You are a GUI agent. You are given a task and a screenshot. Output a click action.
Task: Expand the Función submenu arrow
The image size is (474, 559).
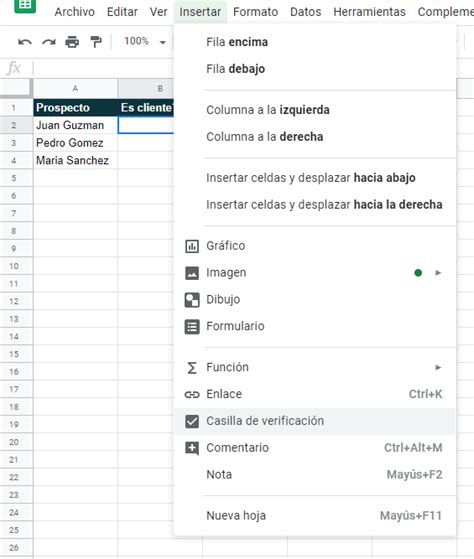tap(438, 367)
